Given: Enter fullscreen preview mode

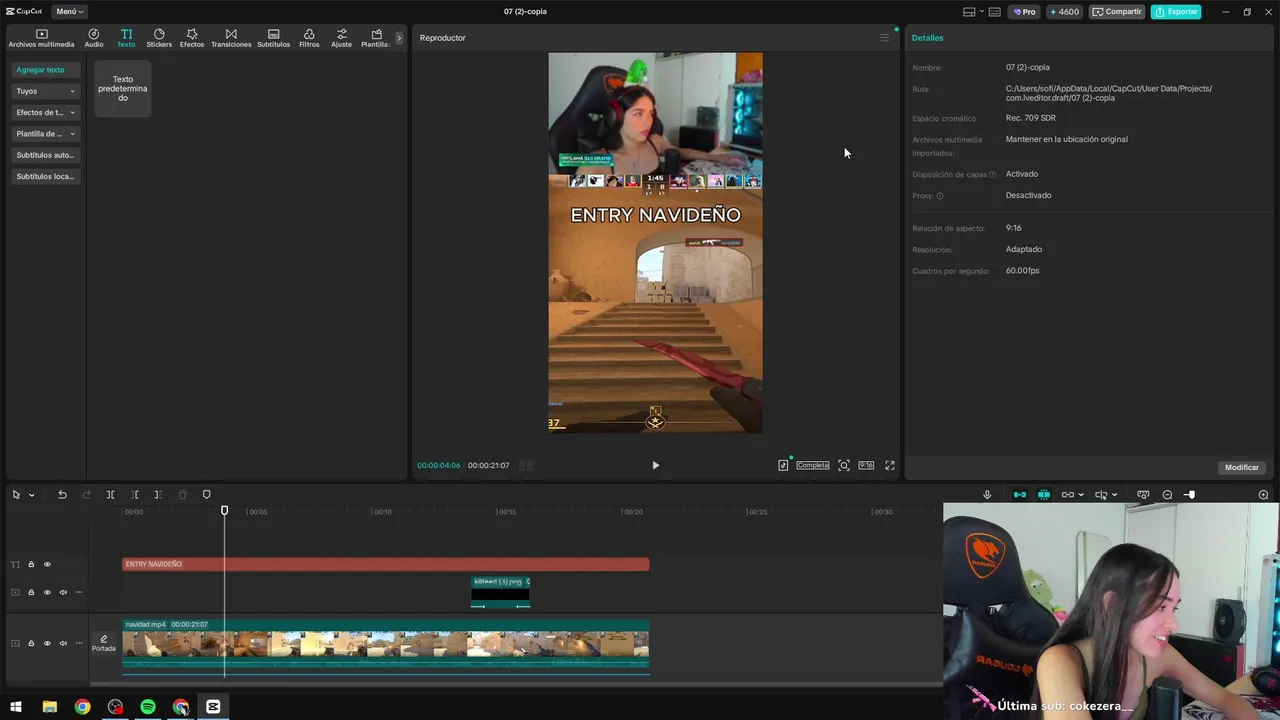Looking at the screenshot, I should tap(890, 465).
